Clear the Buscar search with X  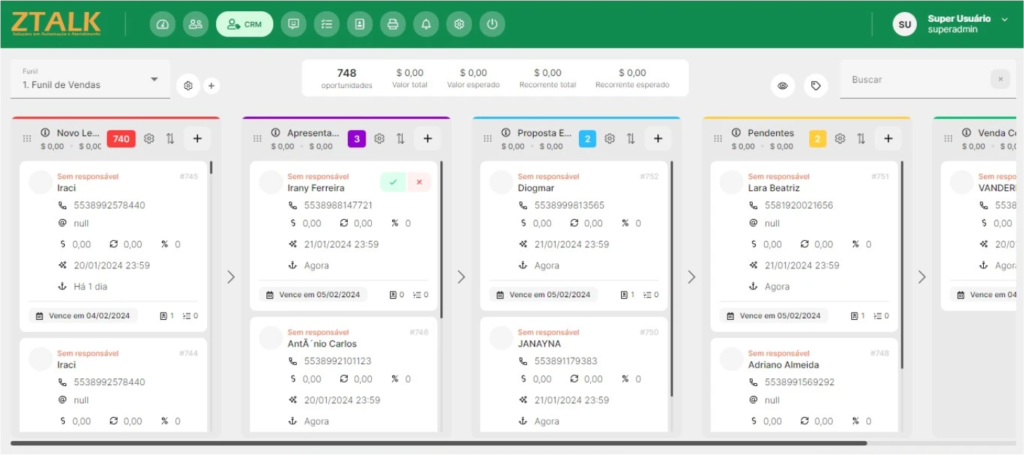(x=1000, y=79)
